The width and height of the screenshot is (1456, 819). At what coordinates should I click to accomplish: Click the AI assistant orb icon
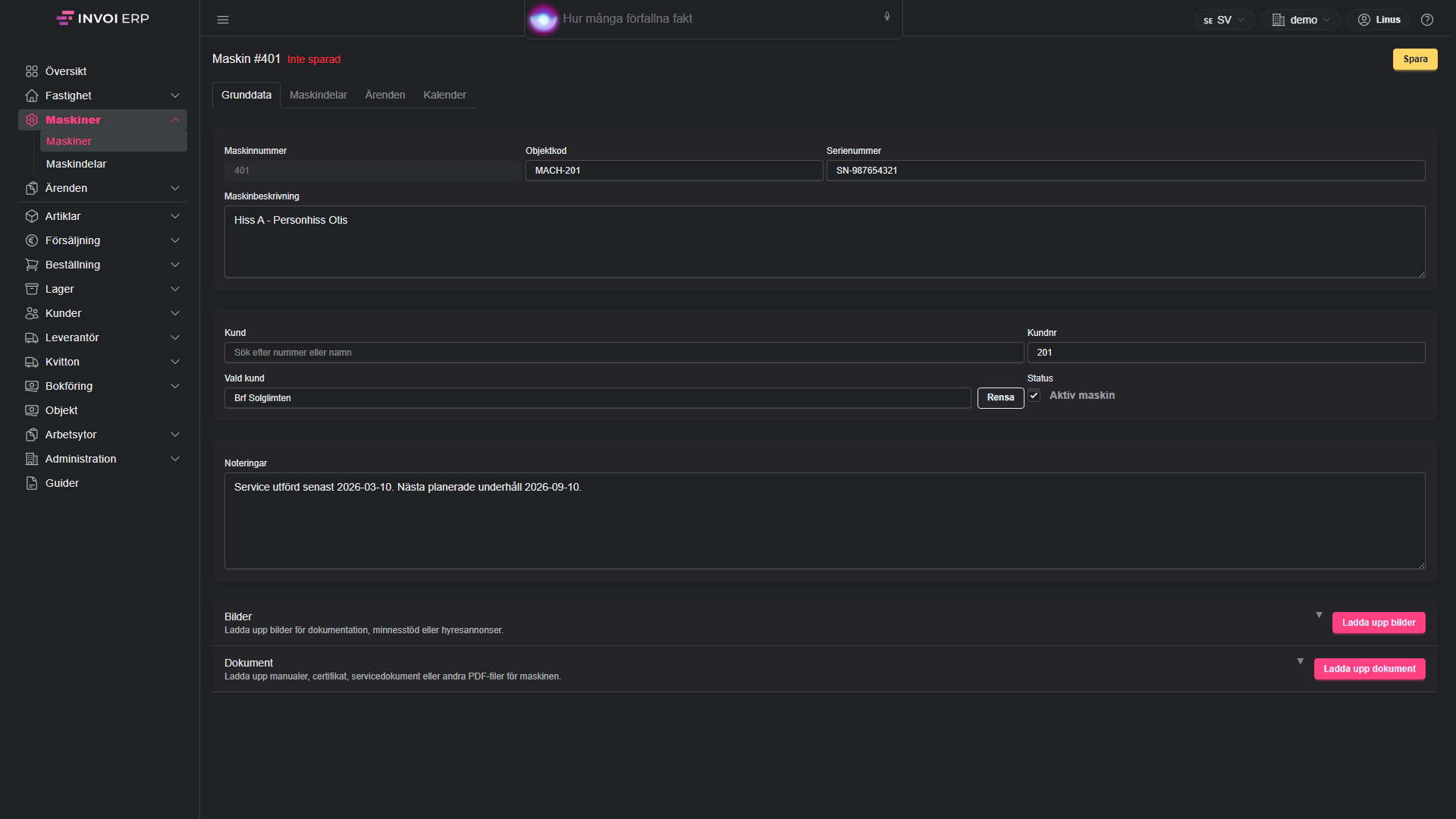[543, 19]
